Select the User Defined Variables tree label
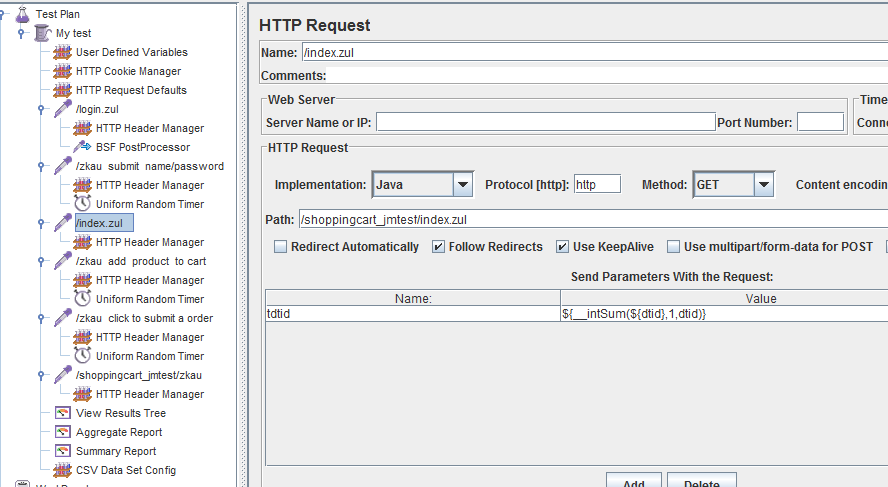The height and width of the screenshot is (487, 888). point(132,52)
